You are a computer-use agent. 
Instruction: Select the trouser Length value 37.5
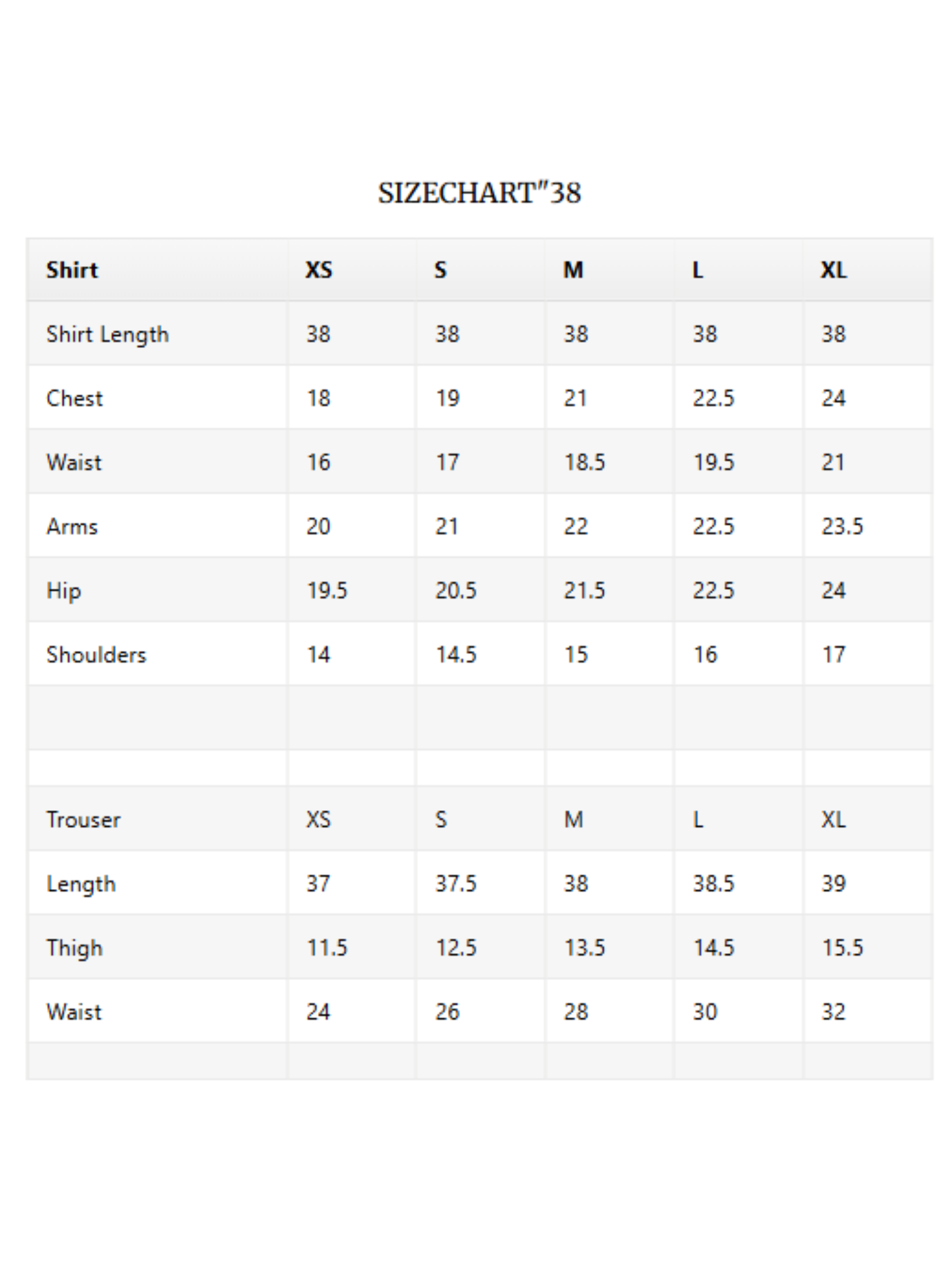pyautogui.click(x=456, y=883)
